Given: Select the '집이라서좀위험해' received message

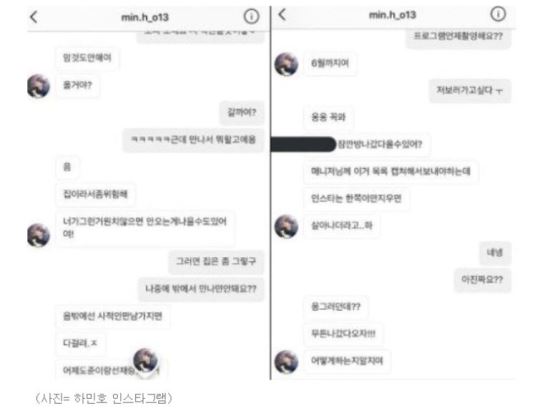Looking at the screenshot, I should point(95,194).
